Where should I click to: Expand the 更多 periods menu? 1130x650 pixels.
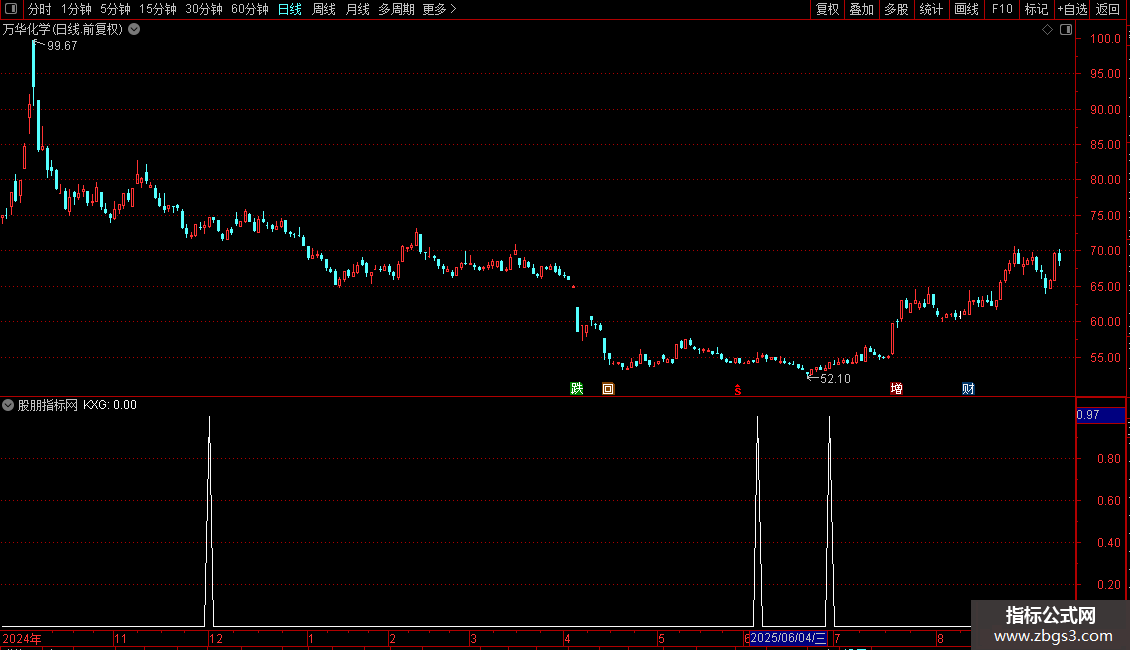click(439, 9)
